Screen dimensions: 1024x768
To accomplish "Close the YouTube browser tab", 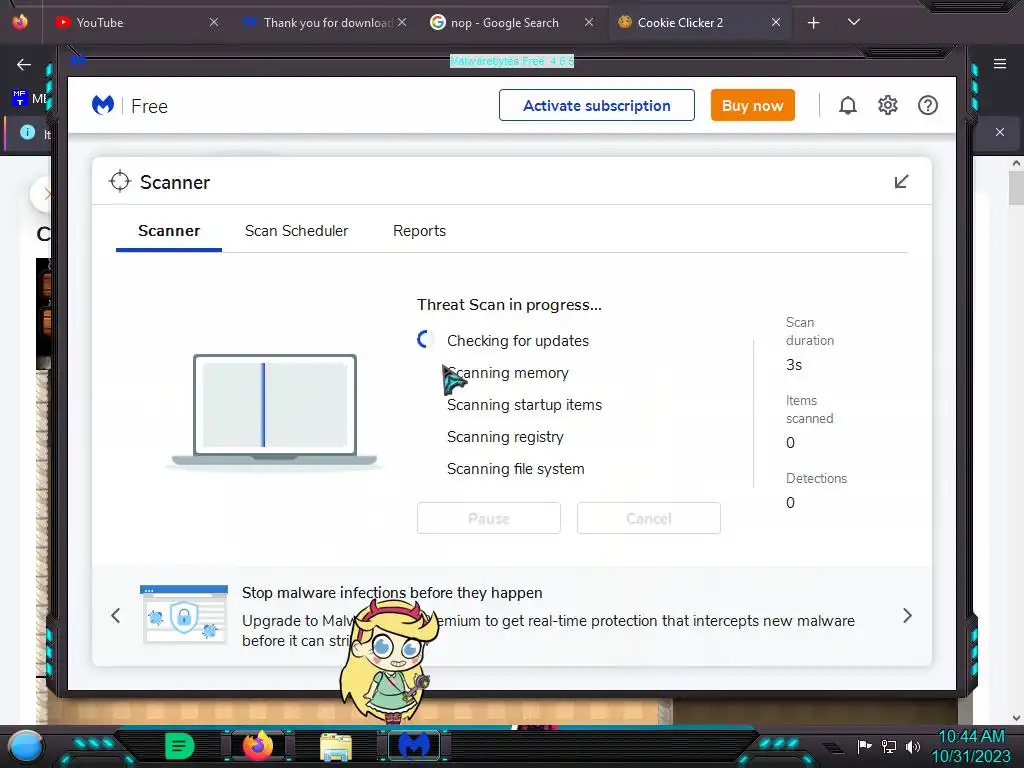I will pos(214,22).
